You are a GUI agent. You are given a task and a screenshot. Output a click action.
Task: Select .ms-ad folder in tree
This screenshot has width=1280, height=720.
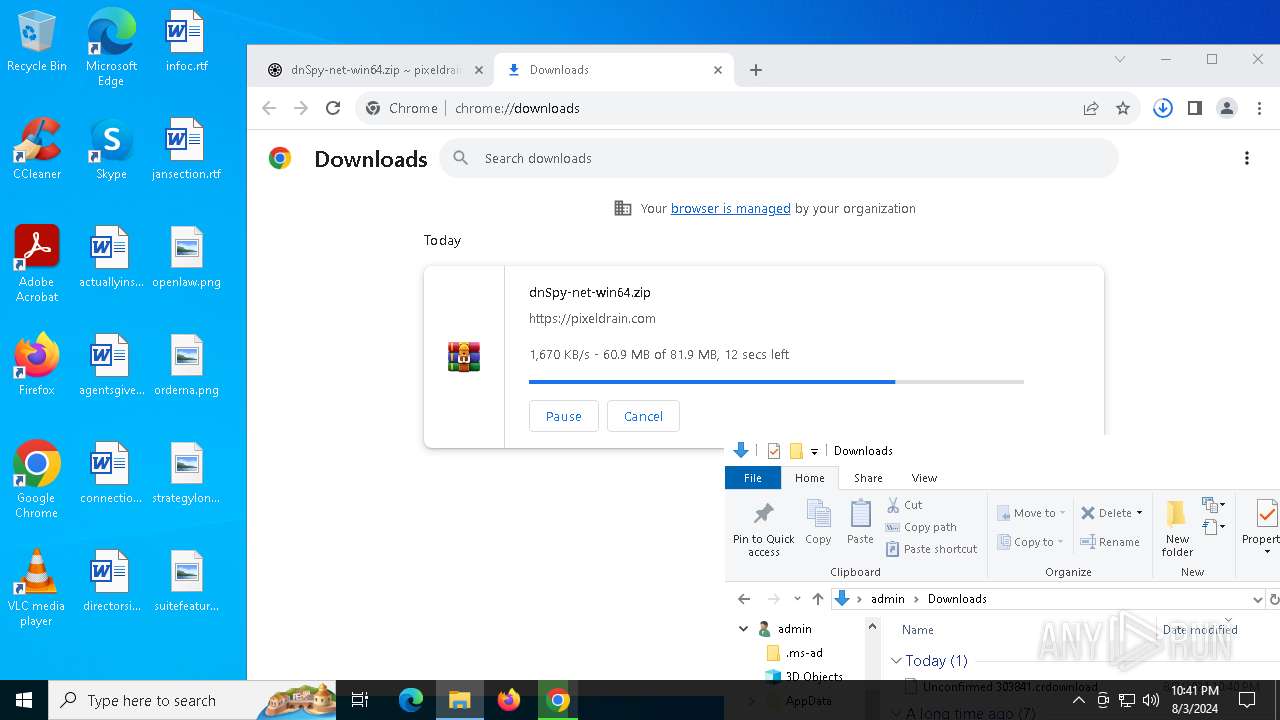point(794,652)
